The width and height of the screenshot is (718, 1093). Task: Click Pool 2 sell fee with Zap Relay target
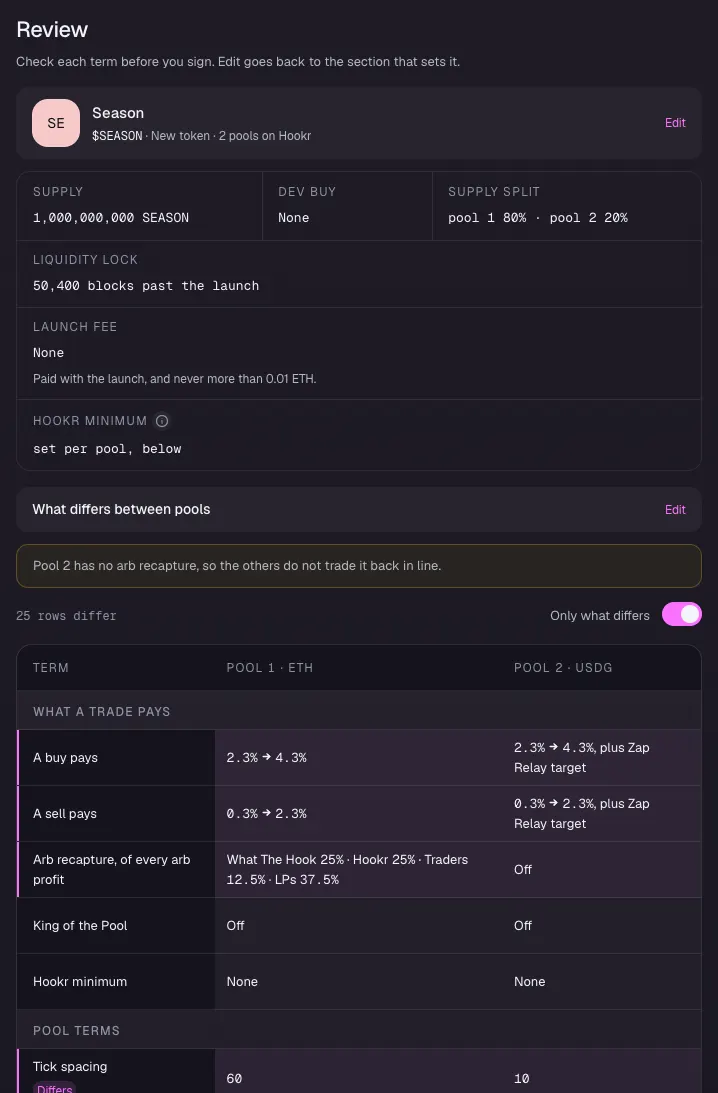coord(581,813)
